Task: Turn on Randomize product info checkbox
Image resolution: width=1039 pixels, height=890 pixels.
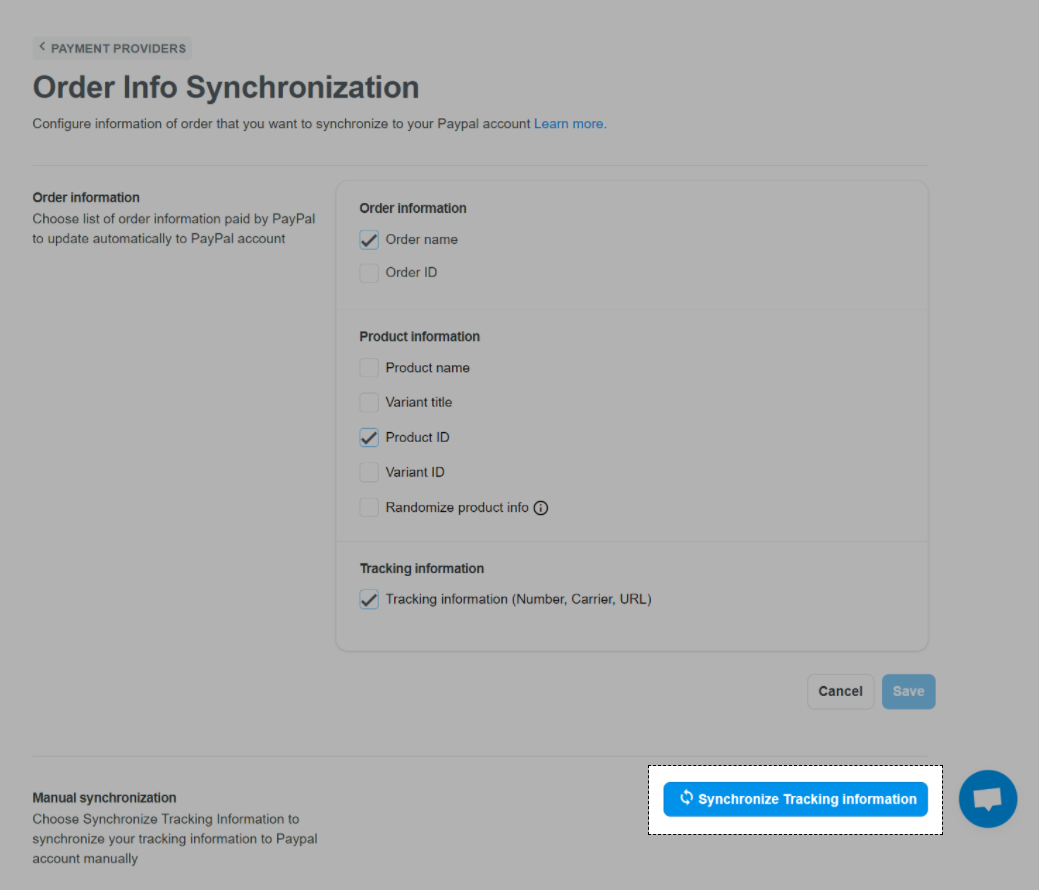Action: tap(369, 508)
